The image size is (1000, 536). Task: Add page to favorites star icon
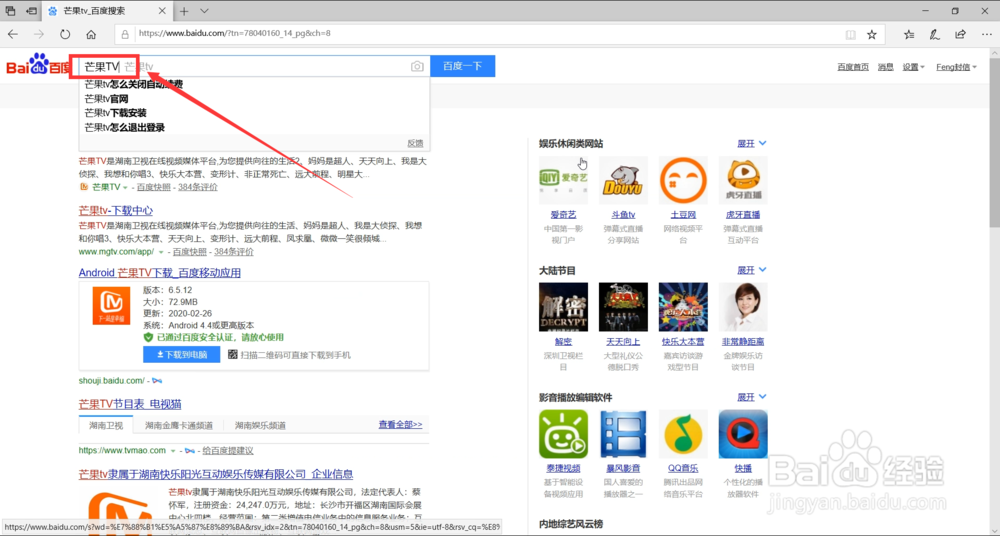pyautogui.click(x=872, y=34)
